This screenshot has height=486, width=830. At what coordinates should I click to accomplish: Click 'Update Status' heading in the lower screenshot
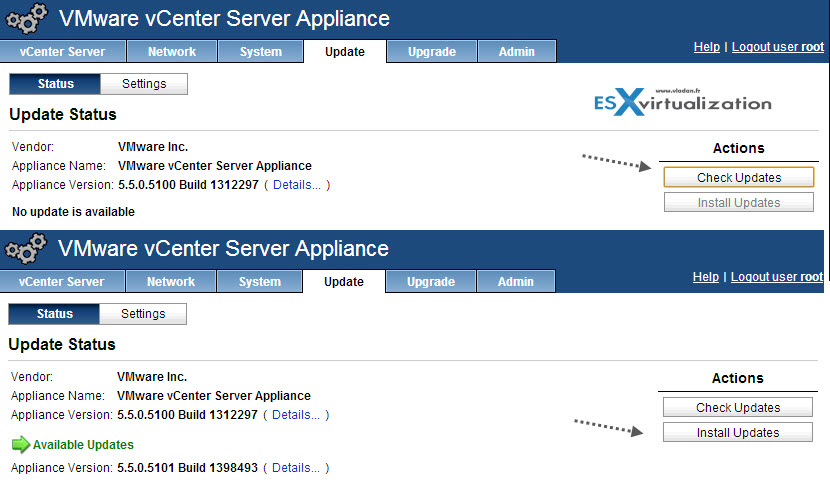pos(62,344)
